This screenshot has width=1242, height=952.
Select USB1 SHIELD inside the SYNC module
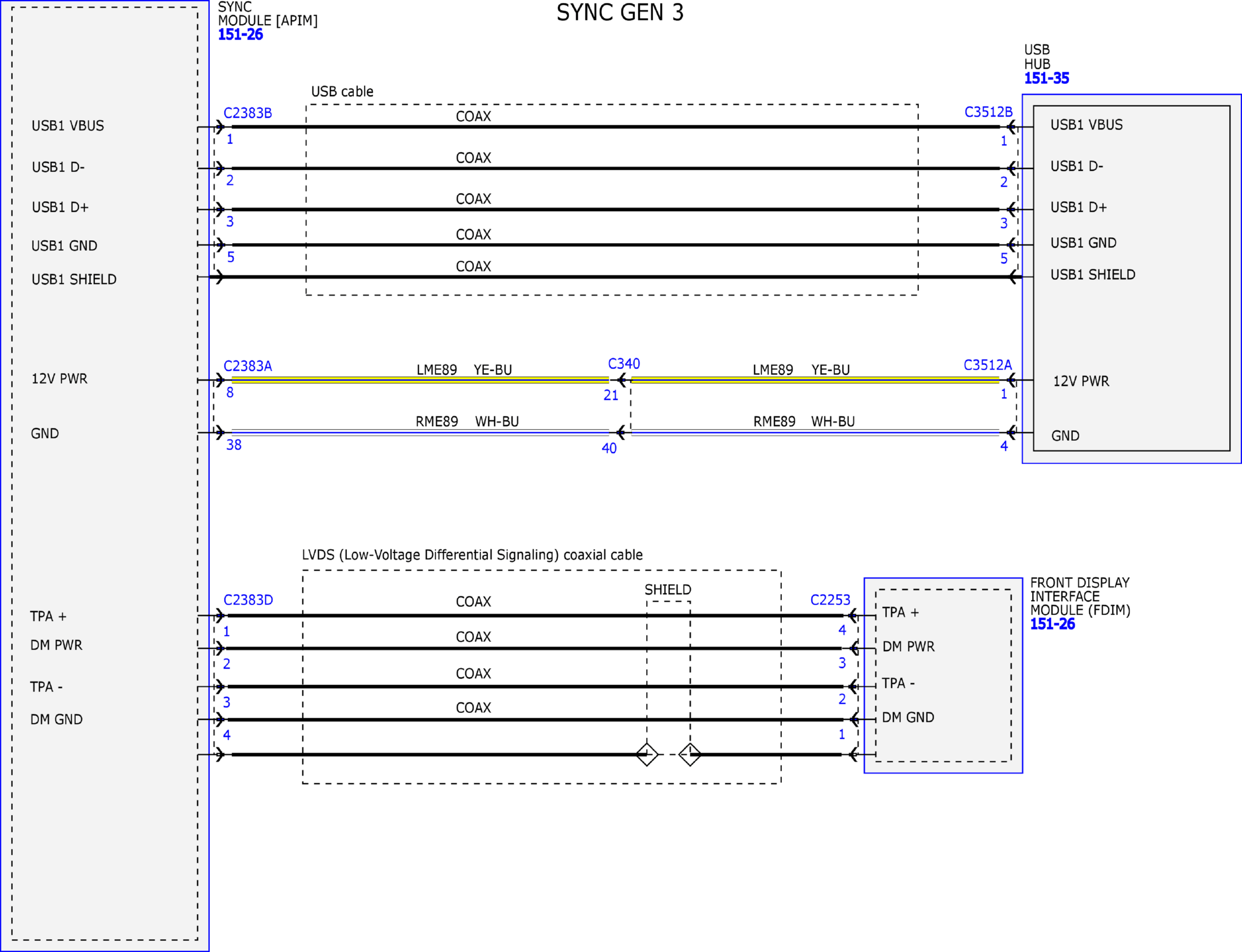tap(74, 280)
